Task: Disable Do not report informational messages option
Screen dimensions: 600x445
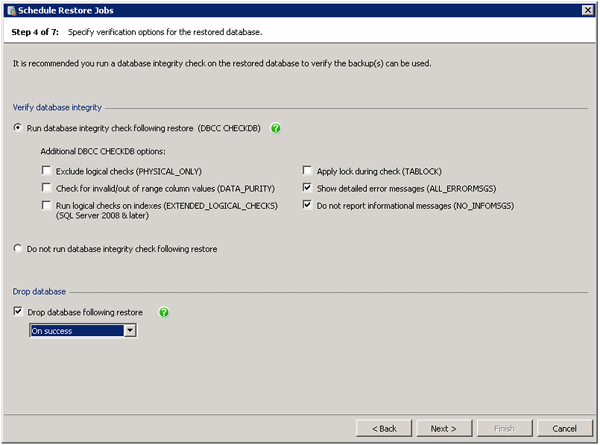Action: click(x=307, y=205)
